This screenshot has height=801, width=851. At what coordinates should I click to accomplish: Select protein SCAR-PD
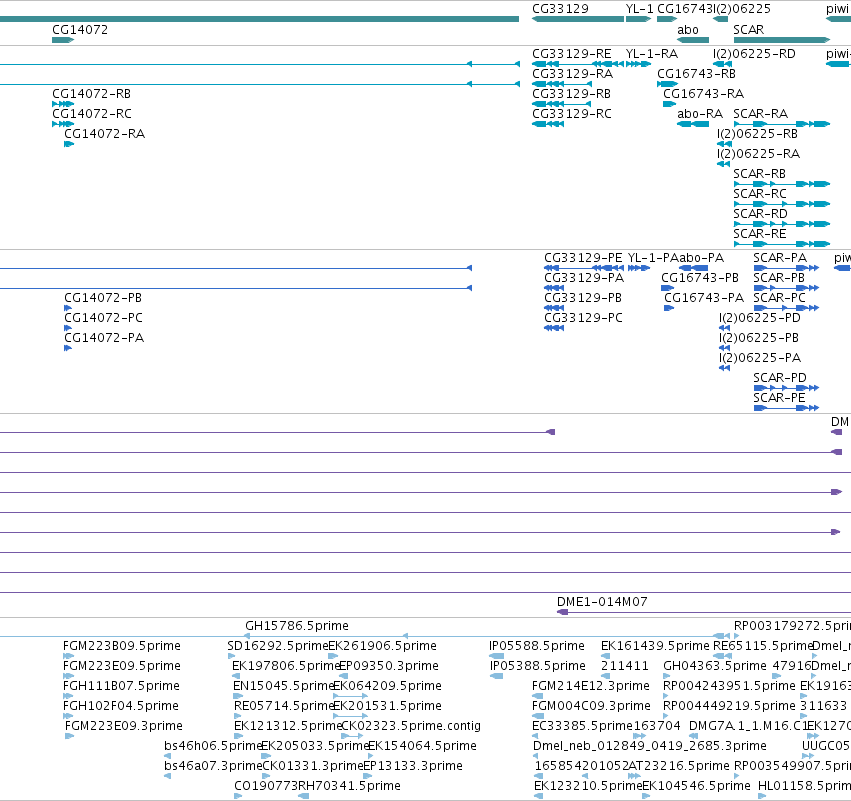(779, 378)
